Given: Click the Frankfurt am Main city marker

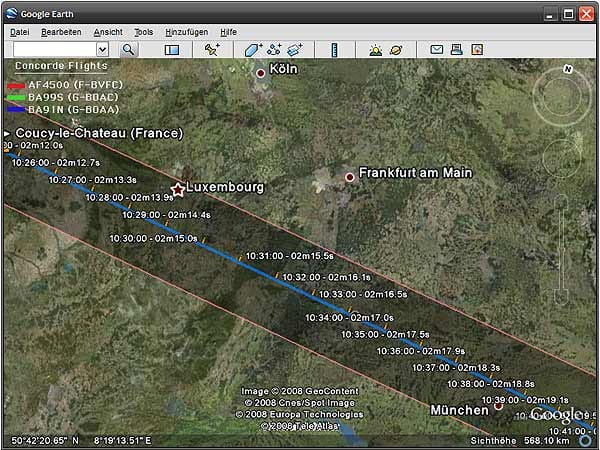Looking at the screenshot, I should tap(350, 177).
